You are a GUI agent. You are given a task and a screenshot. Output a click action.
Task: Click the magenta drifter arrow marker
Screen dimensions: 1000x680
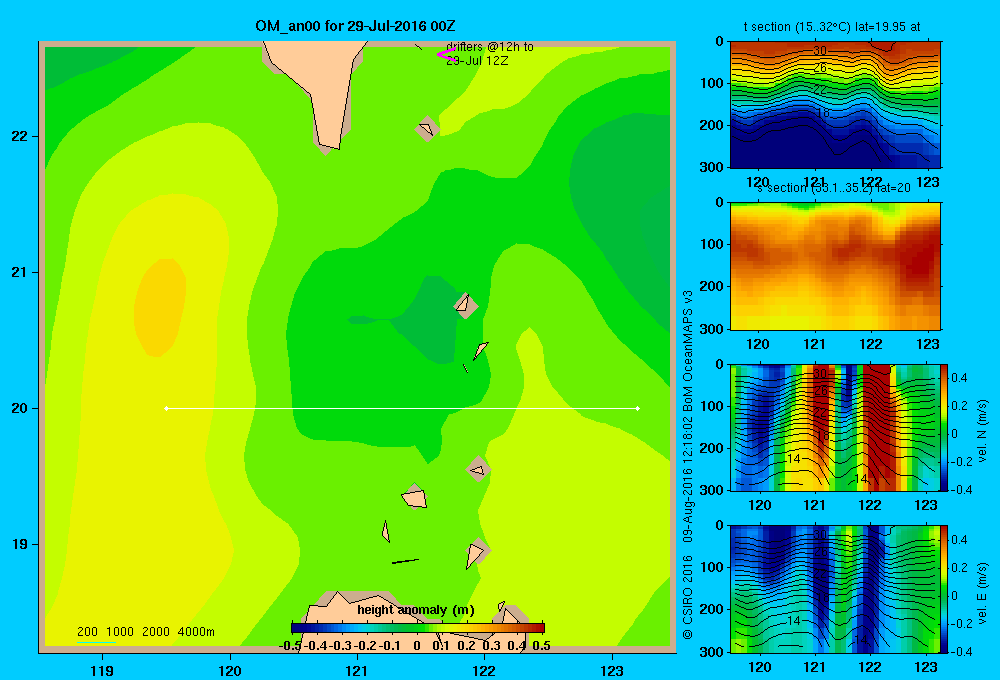point(445,54)
